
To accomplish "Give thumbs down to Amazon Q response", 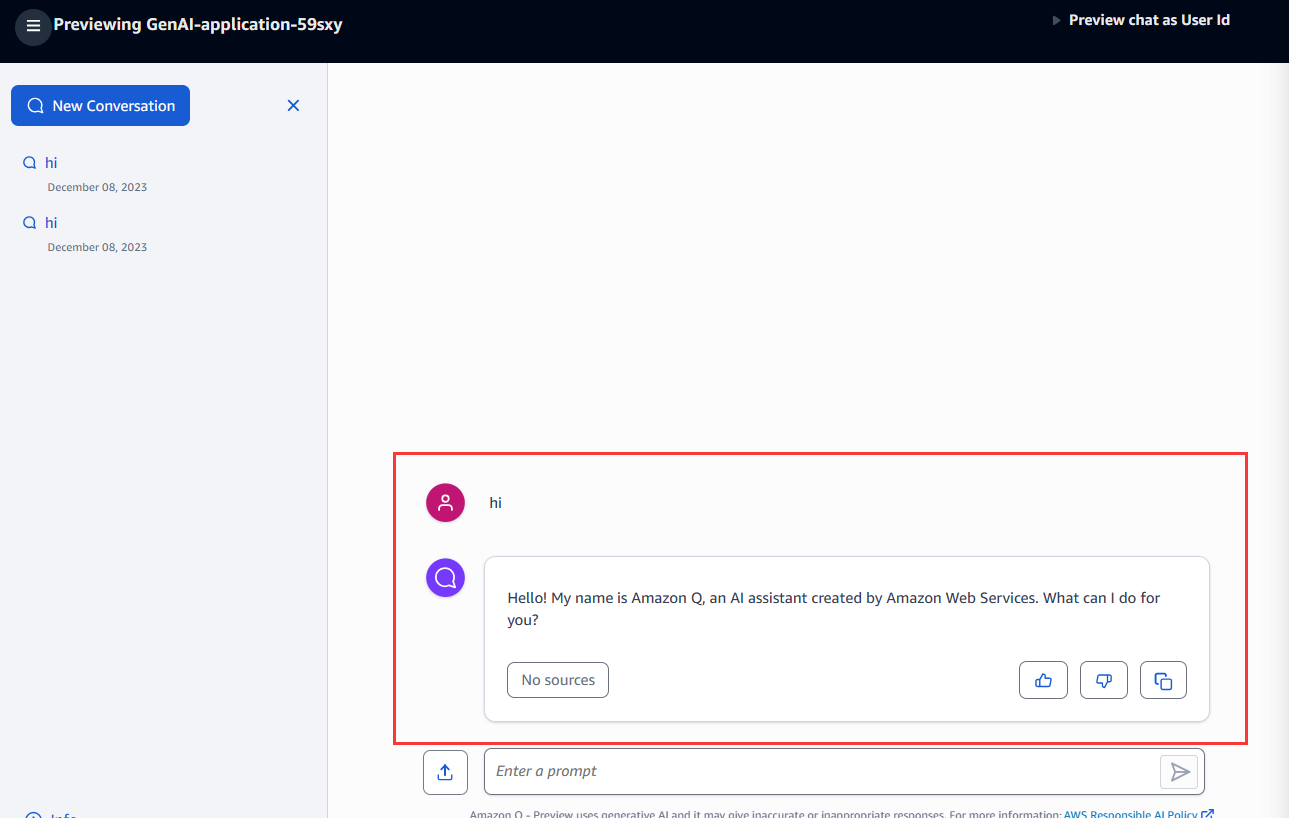I will 1104,680.
